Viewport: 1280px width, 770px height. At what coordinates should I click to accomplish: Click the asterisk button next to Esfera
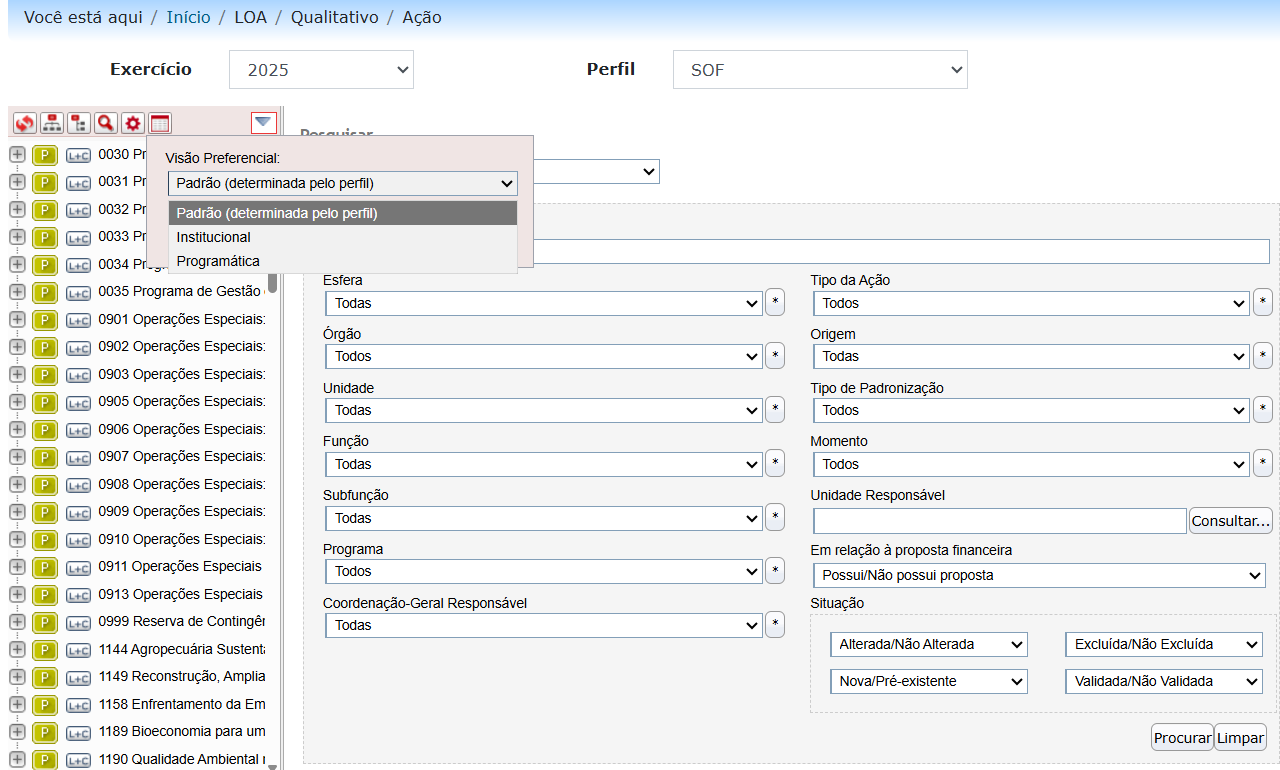775,303
